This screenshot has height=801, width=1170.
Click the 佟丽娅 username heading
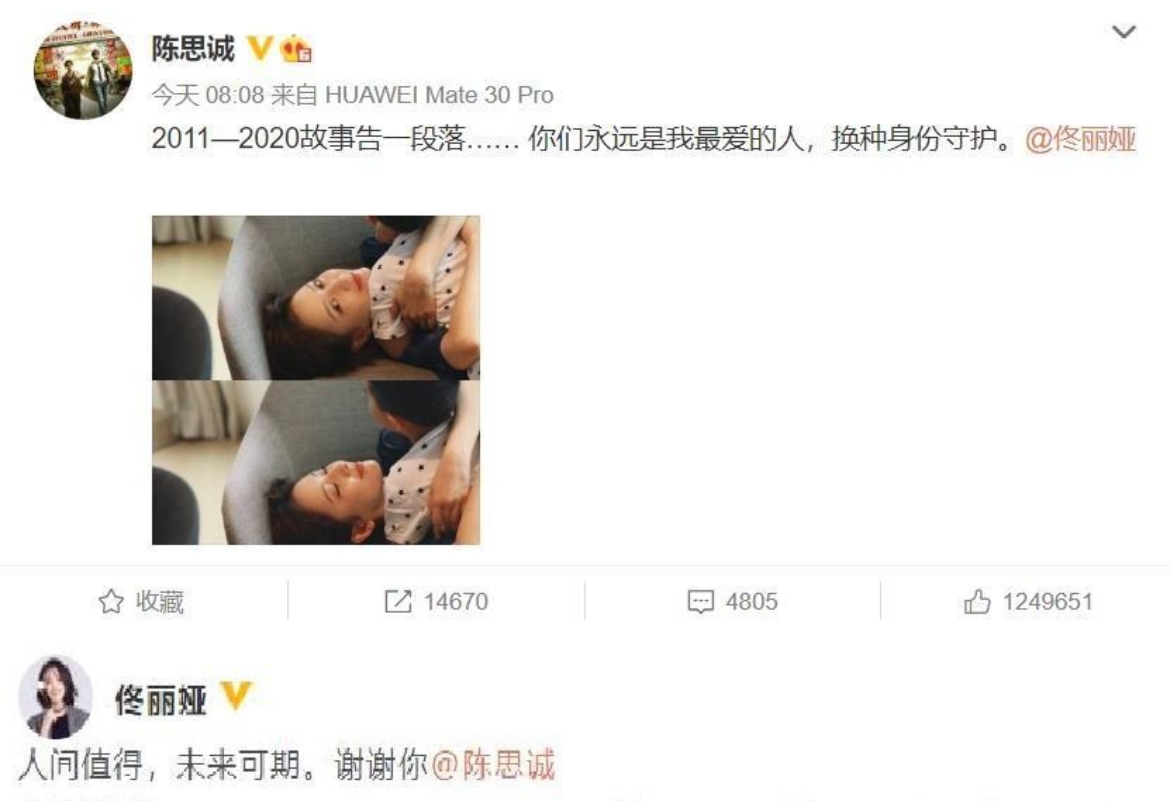160,700
